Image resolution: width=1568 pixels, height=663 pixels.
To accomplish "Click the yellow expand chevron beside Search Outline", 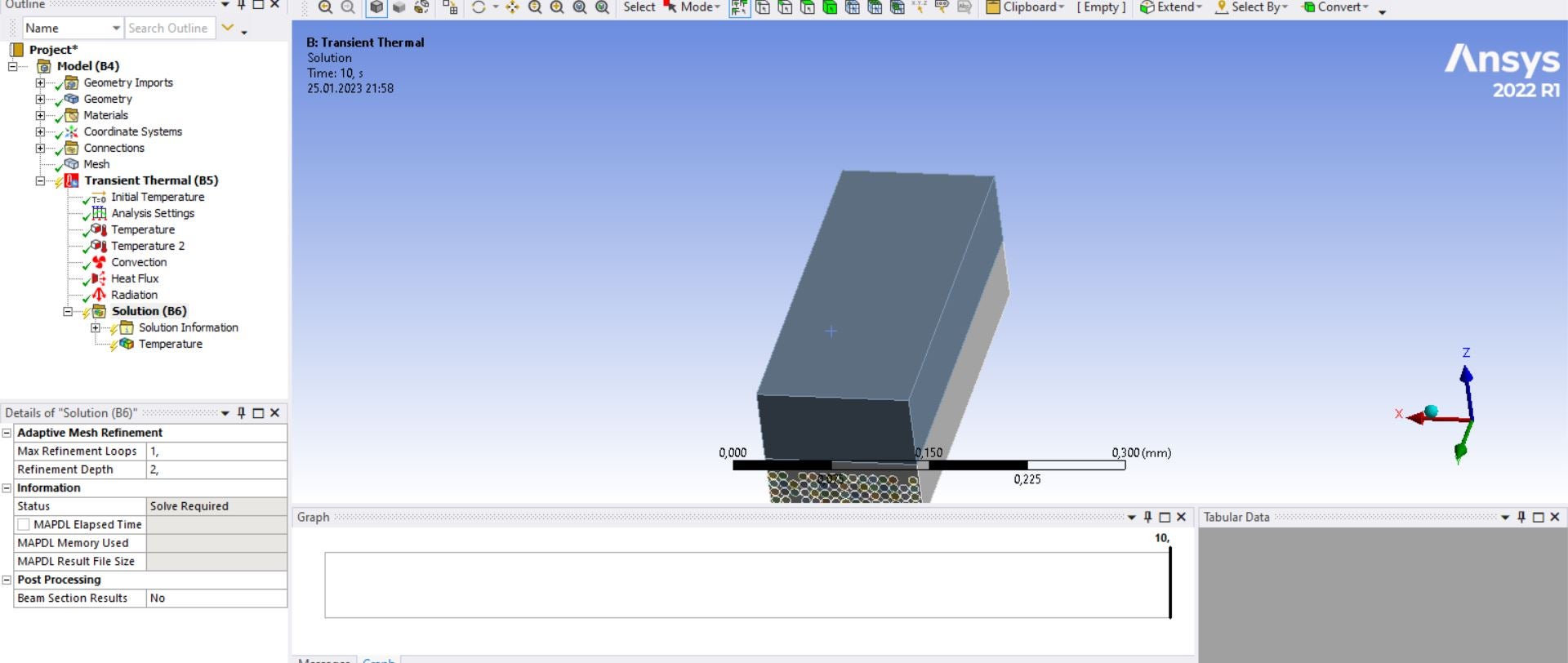I will 228,28.
